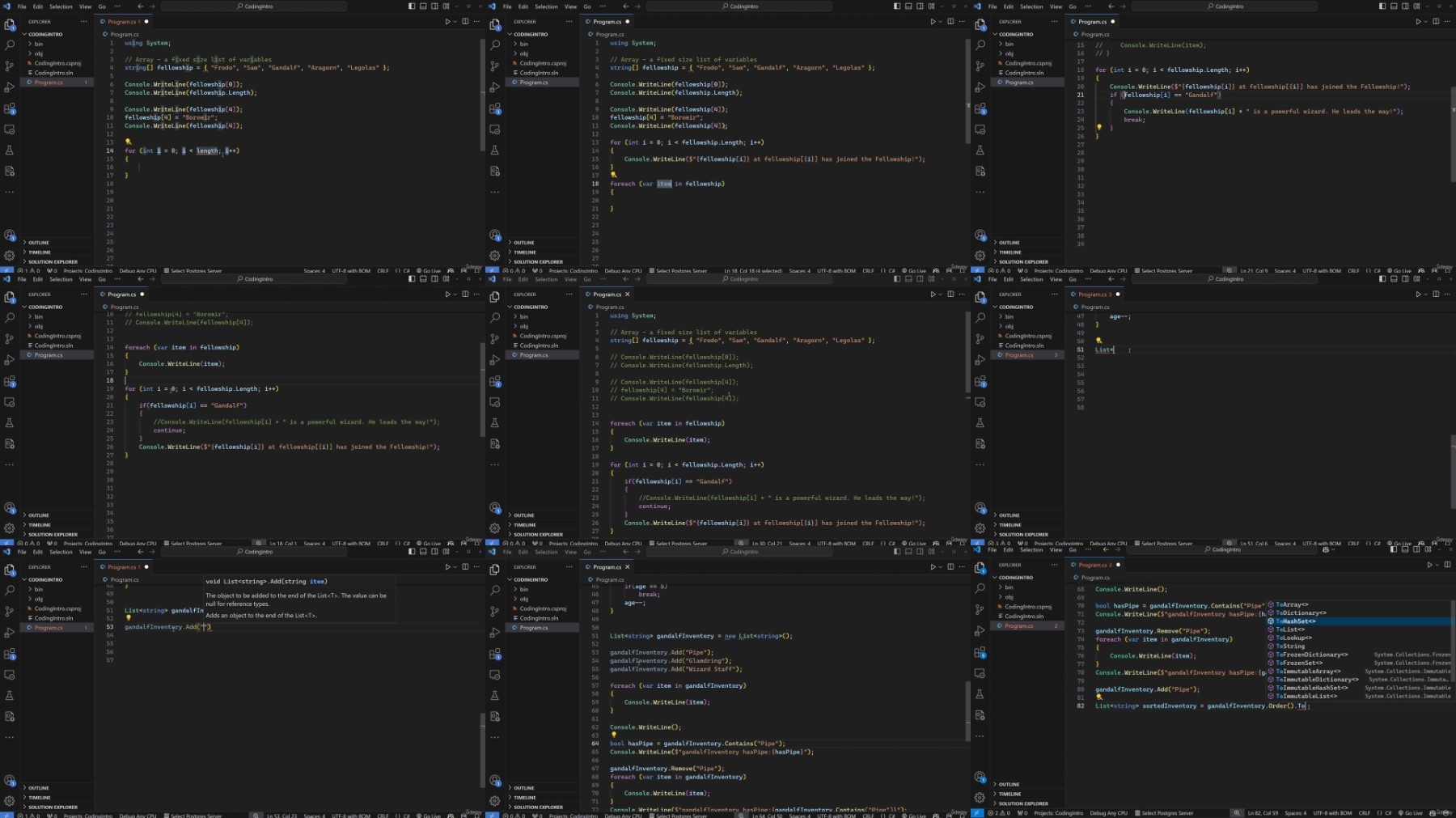Click the Copilot icon in the title bar
Image resolution: width=1456 pixels, height=818 pixels.
tap(1326, 549)
